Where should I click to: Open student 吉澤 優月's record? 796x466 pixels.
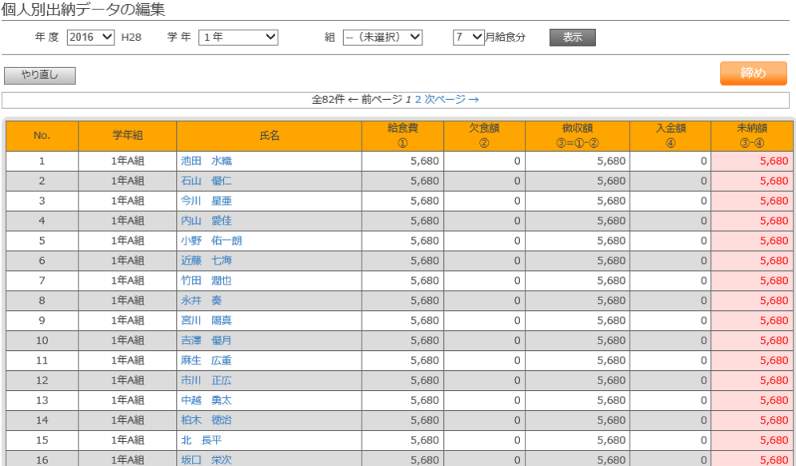[x=206, y=340]
